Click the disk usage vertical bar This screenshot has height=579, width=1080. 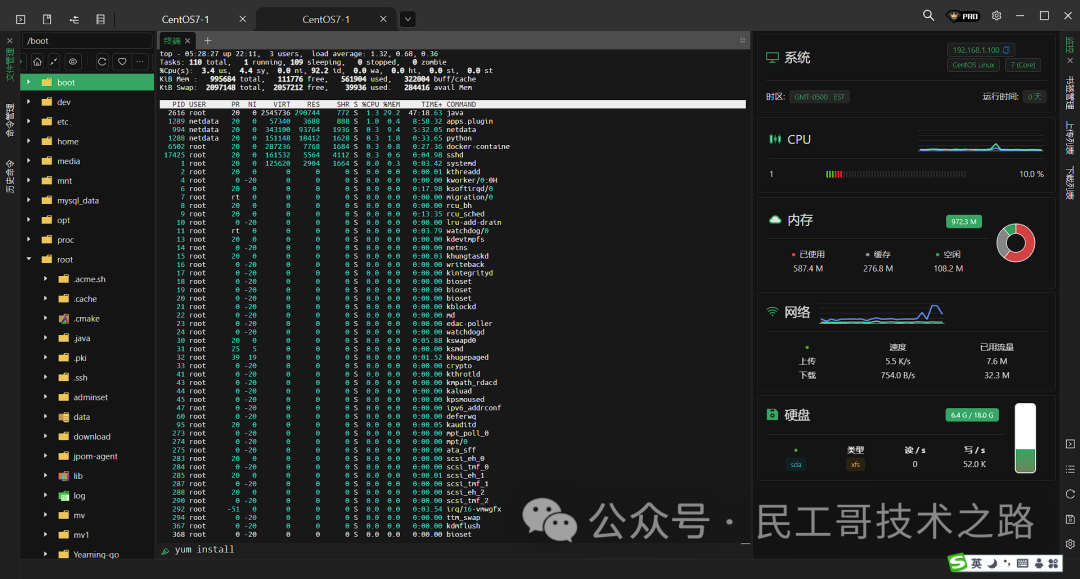point(1026,438)
